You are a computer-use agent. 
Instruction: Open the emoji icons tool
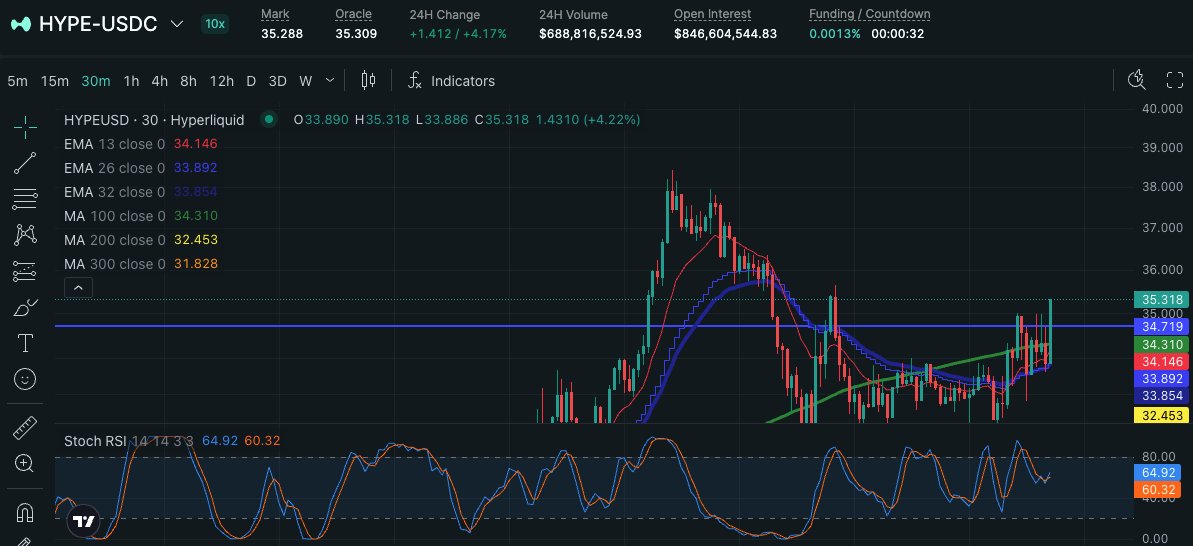coord(25,379)
